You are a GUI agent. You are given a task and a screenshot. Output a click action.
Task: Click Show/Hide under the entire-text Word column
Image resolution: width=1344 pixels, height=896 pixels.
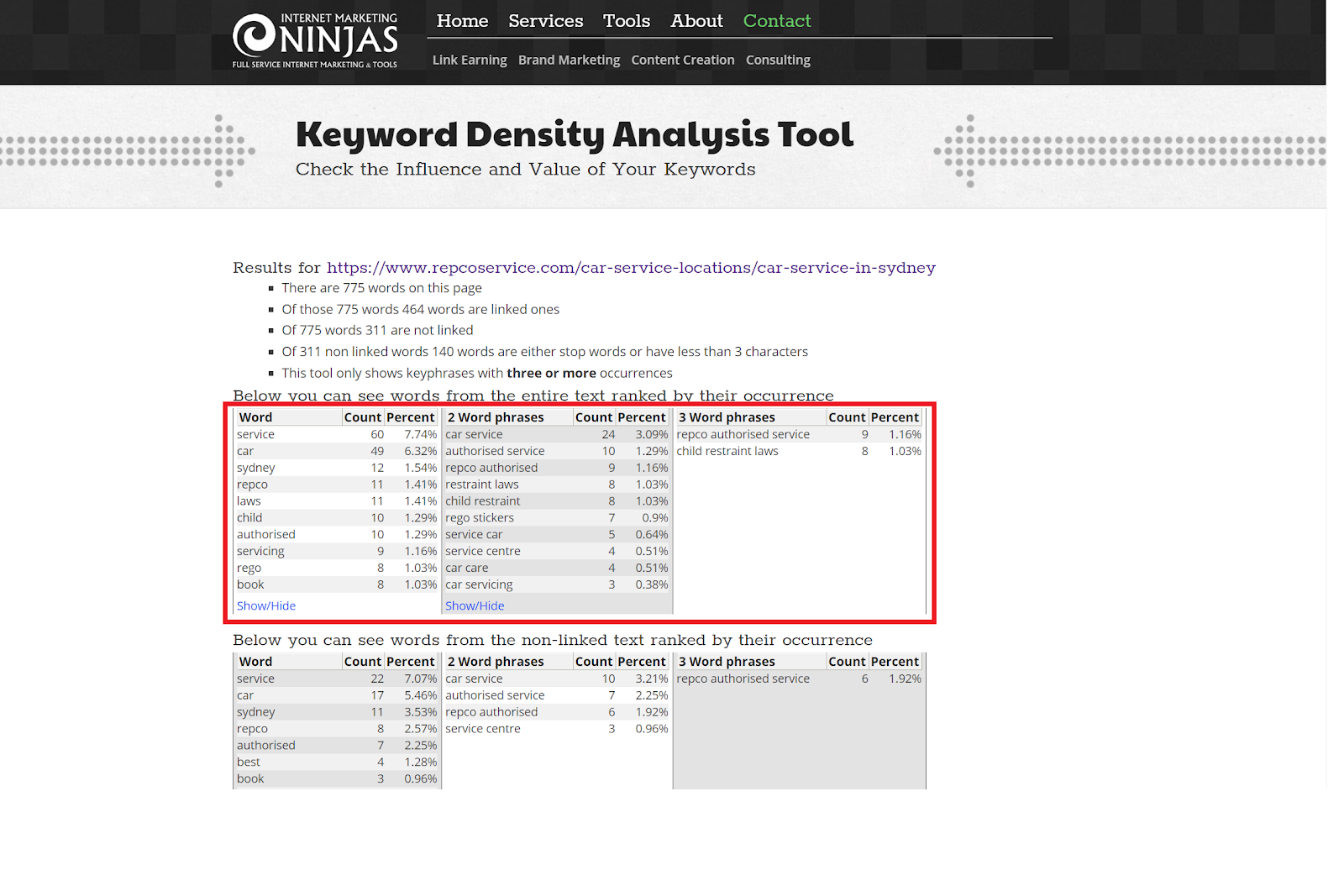coord(266,605)
